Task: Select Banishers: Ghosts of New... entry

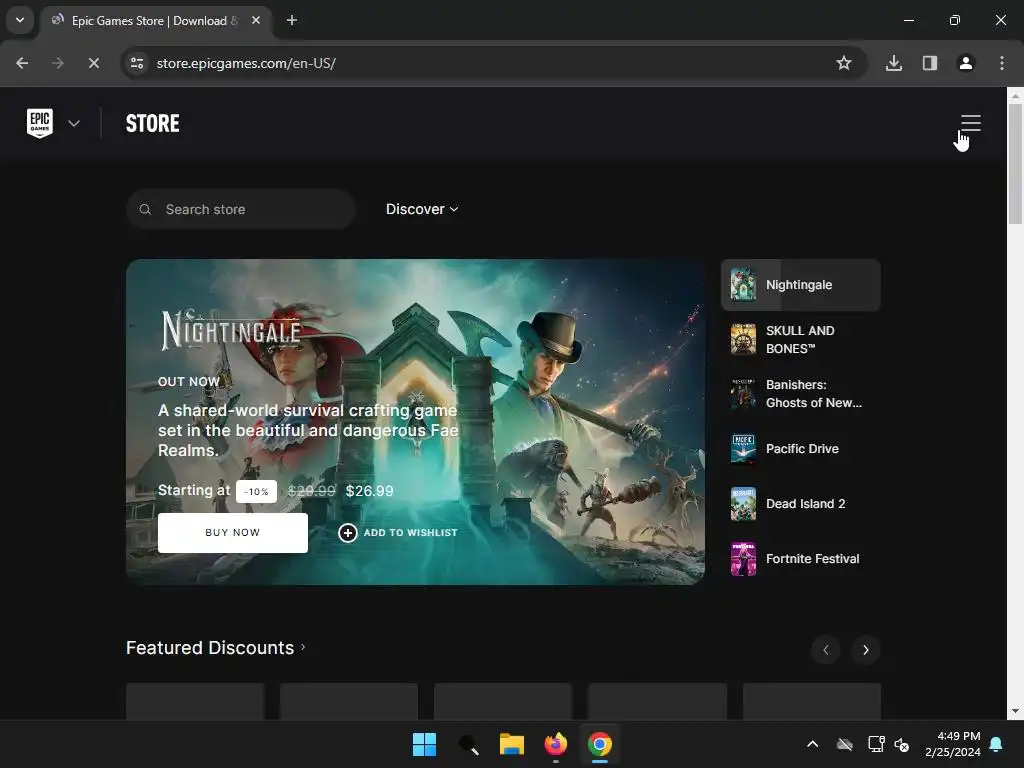Action: pos(801,394)
